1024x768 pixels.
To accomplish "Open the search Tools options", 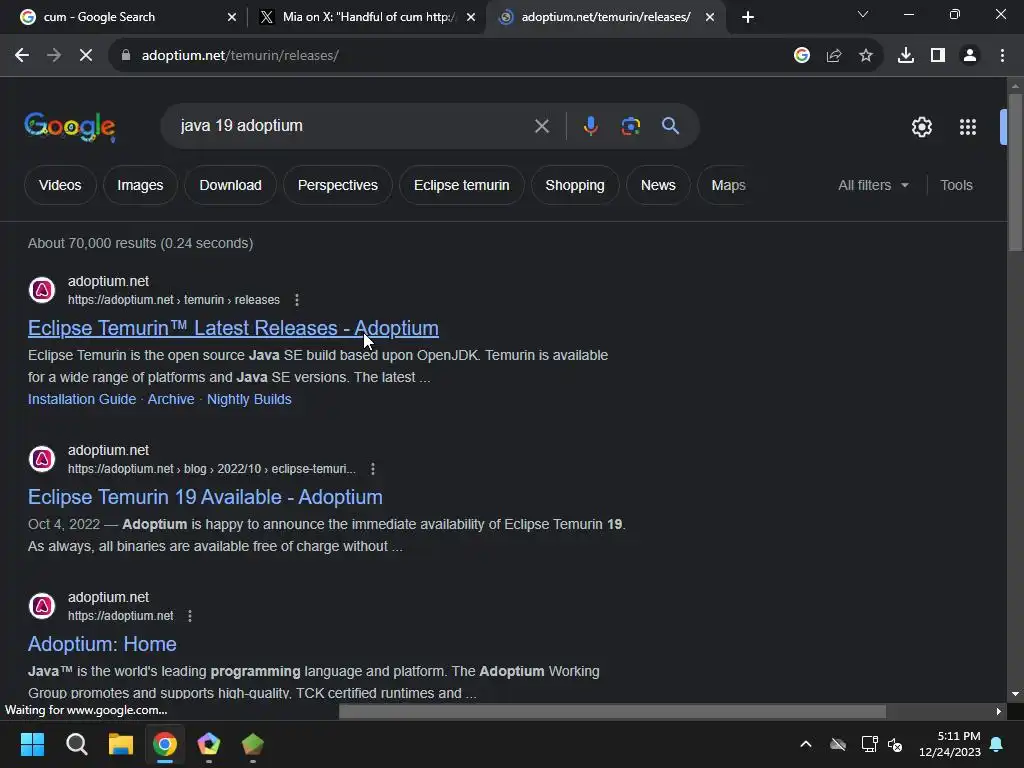I will click(x=956, y=185).
